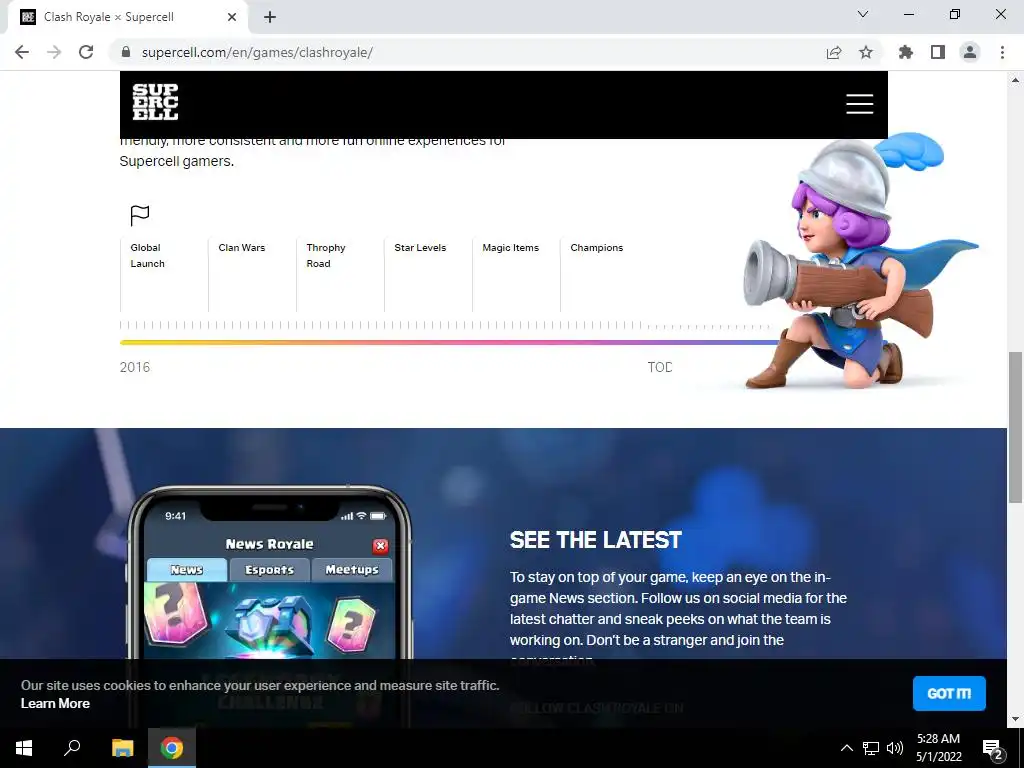Select the Global Launch timeline milestone
The width and height of the screenshot is (1024, 768).
(148, 255)
